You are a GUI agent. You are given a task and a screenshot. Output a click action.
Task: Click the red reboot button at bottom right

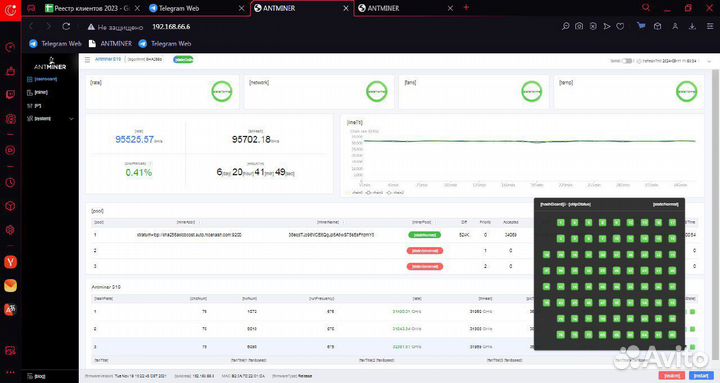click(x=672, y=376)
